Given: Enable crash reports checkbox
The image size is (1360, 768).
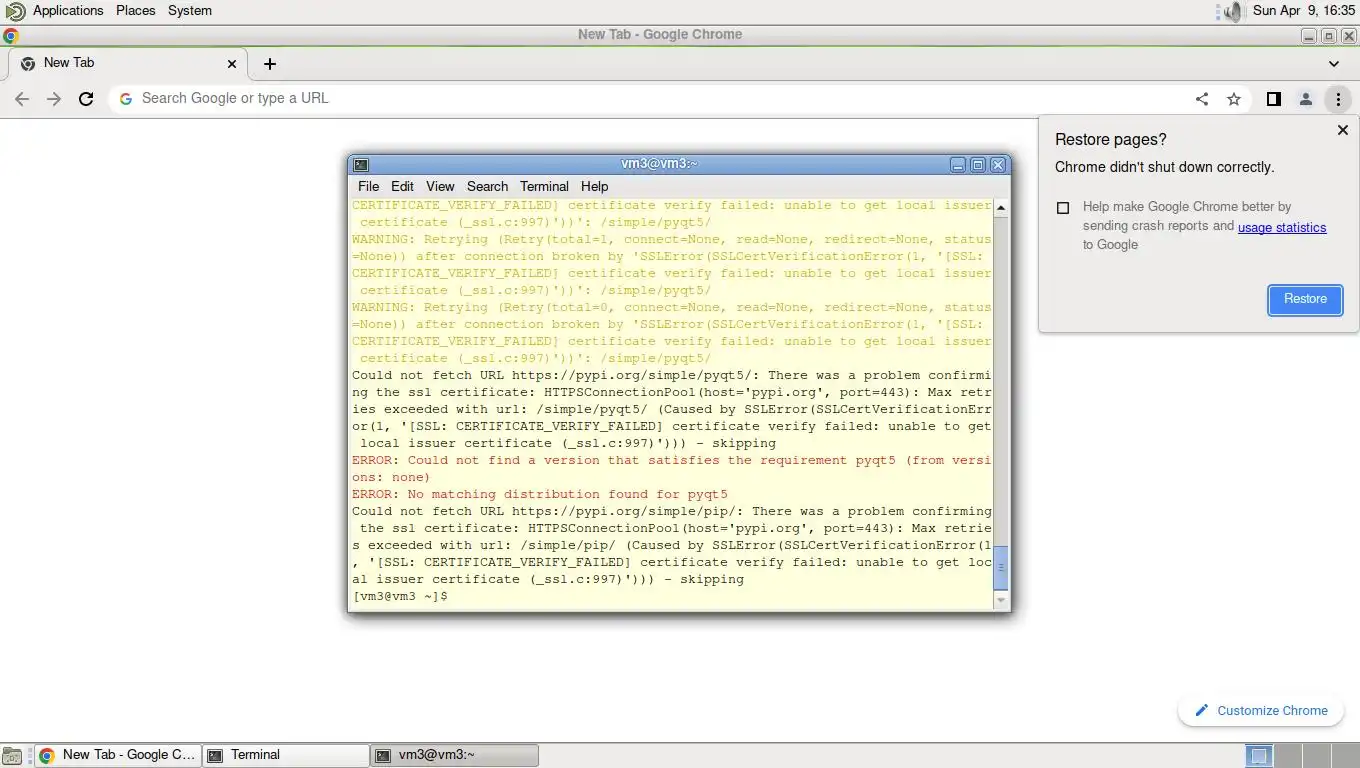Looking at the screenshot, I should point(1063,208).
